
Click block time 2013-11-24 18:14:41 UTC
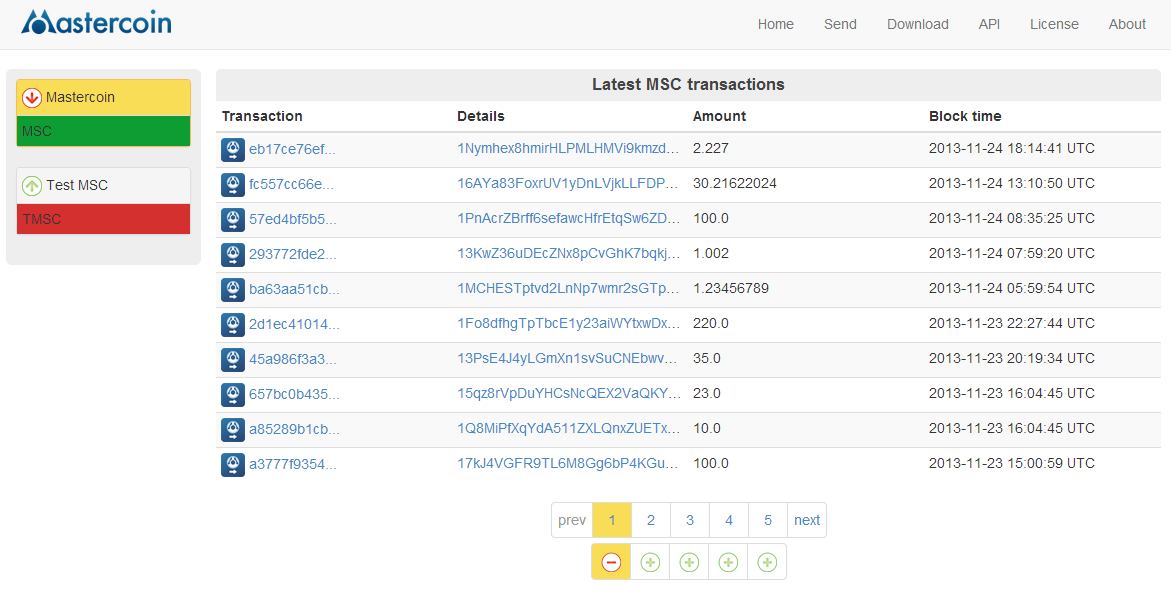pyautogui.click(x=1012, y=148)
